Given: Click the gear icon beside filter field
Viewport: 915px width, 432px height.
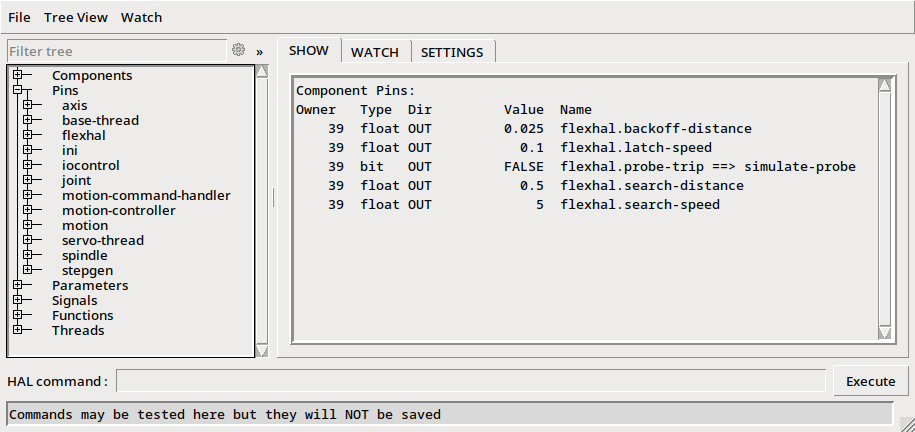Looking at the screenshot, I should (x=238, y=50).
